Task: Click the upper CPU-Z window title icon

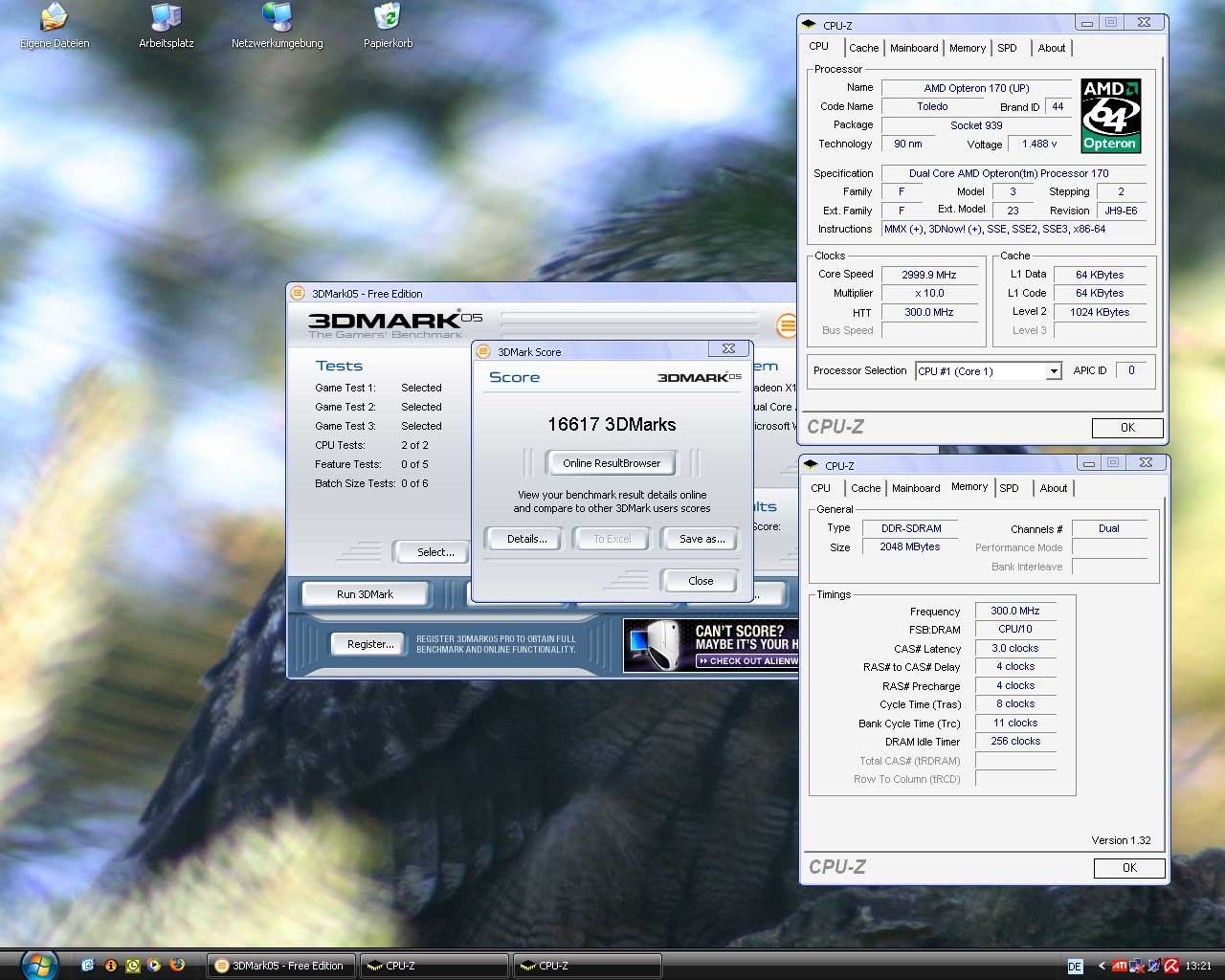Action: coord(810,25)
